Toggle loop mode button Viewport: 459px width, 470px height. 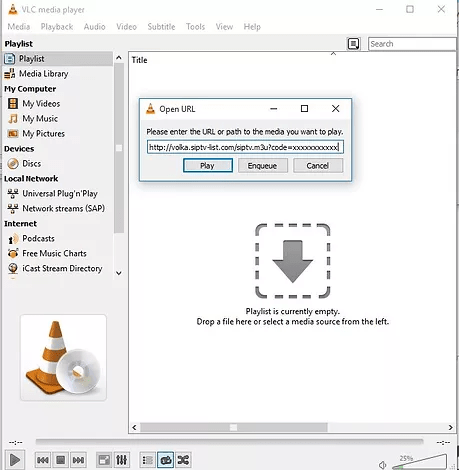[166, 460]
